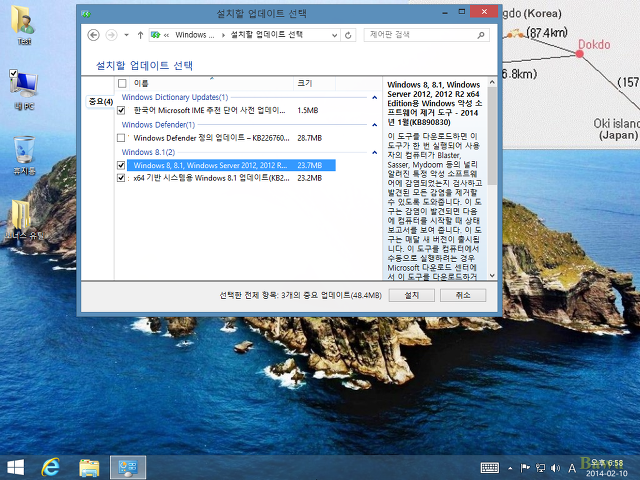Open Action Center flag icon
This screenshot has height=480, width=640.
[525, 468]
